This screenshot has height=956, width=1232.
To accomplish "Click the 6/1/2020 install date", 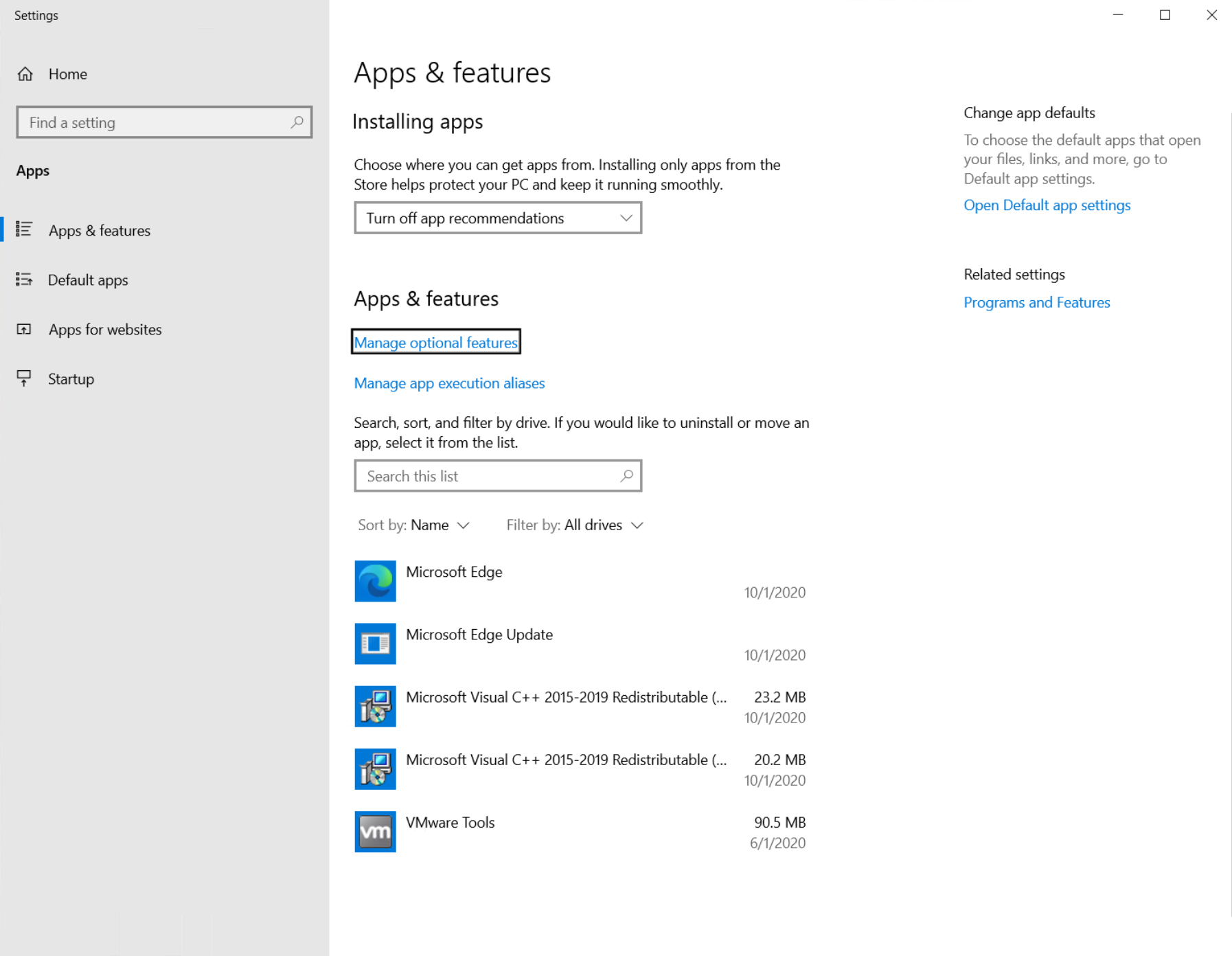I will (x=777, y=843).
